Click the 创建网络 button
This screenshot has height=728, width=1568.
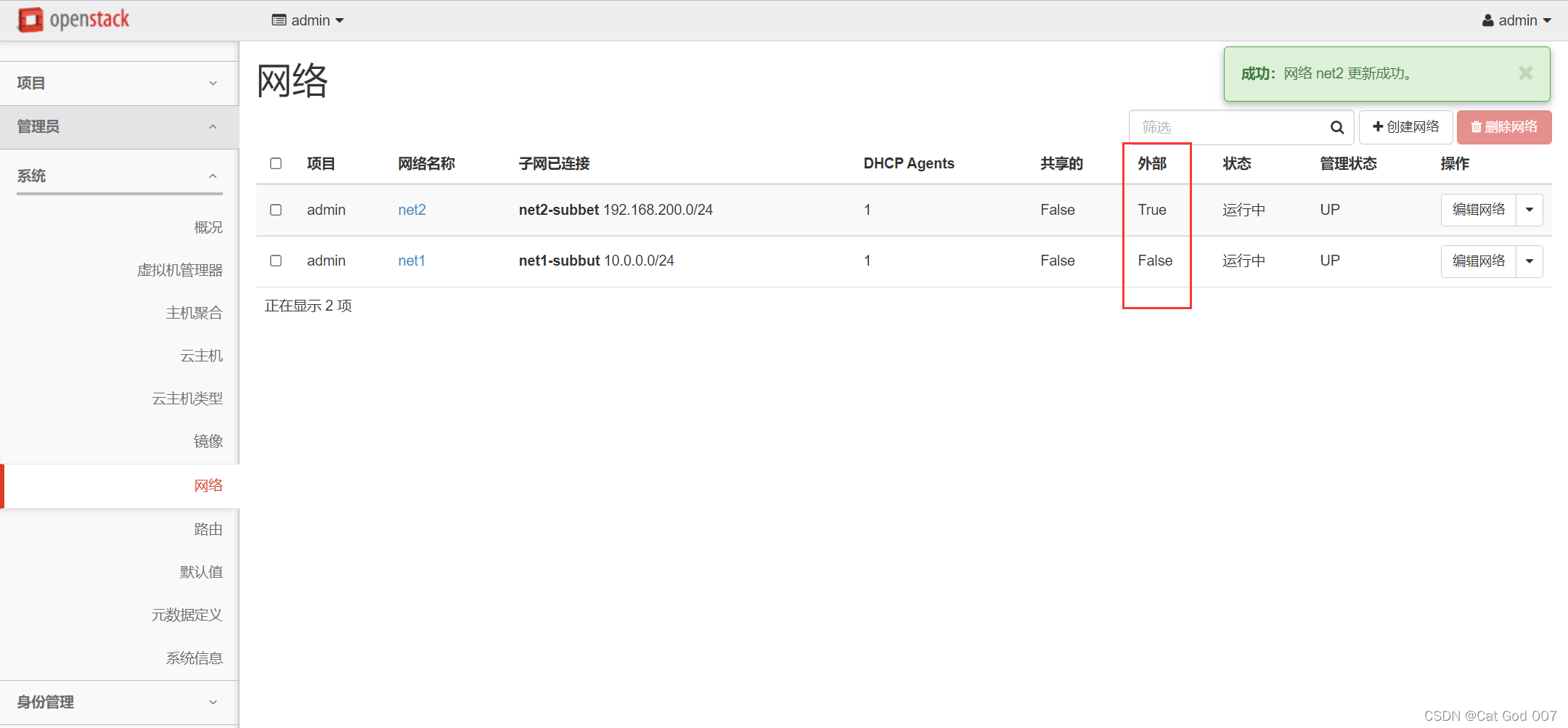[1405, 127]
